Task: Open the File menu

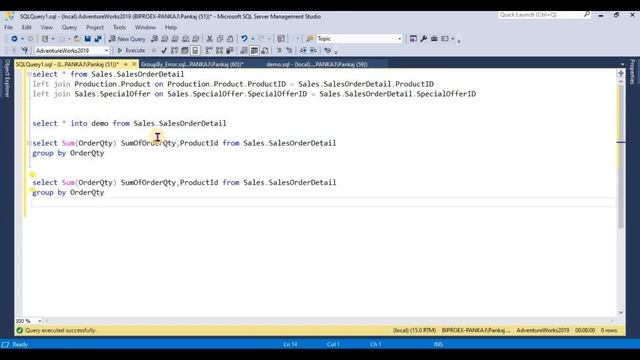Action: point(8,27)
